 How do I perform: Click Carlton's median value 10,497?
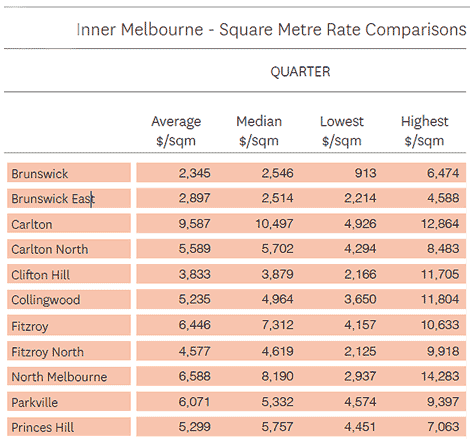pyautogui.click(x=274, y=224)
